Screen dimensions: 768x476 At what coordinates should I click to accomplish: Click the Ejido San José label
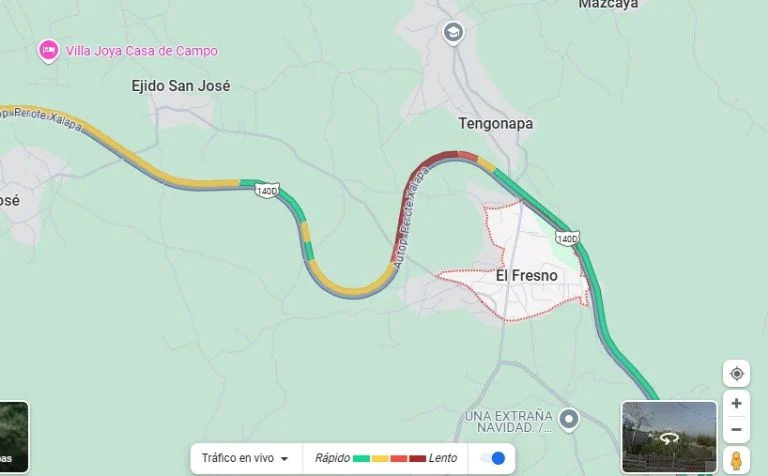181,86
